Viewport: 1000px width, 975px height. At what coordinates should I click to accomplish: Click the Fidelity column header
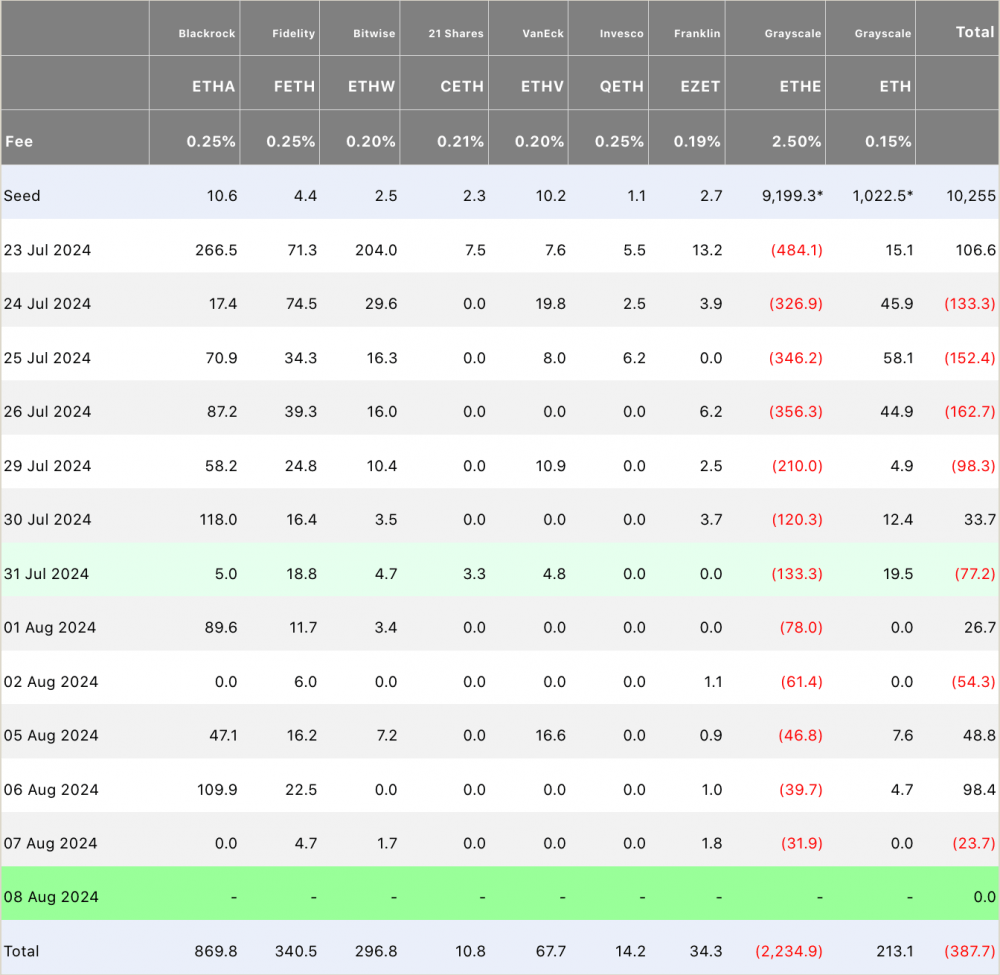point(293,34)
